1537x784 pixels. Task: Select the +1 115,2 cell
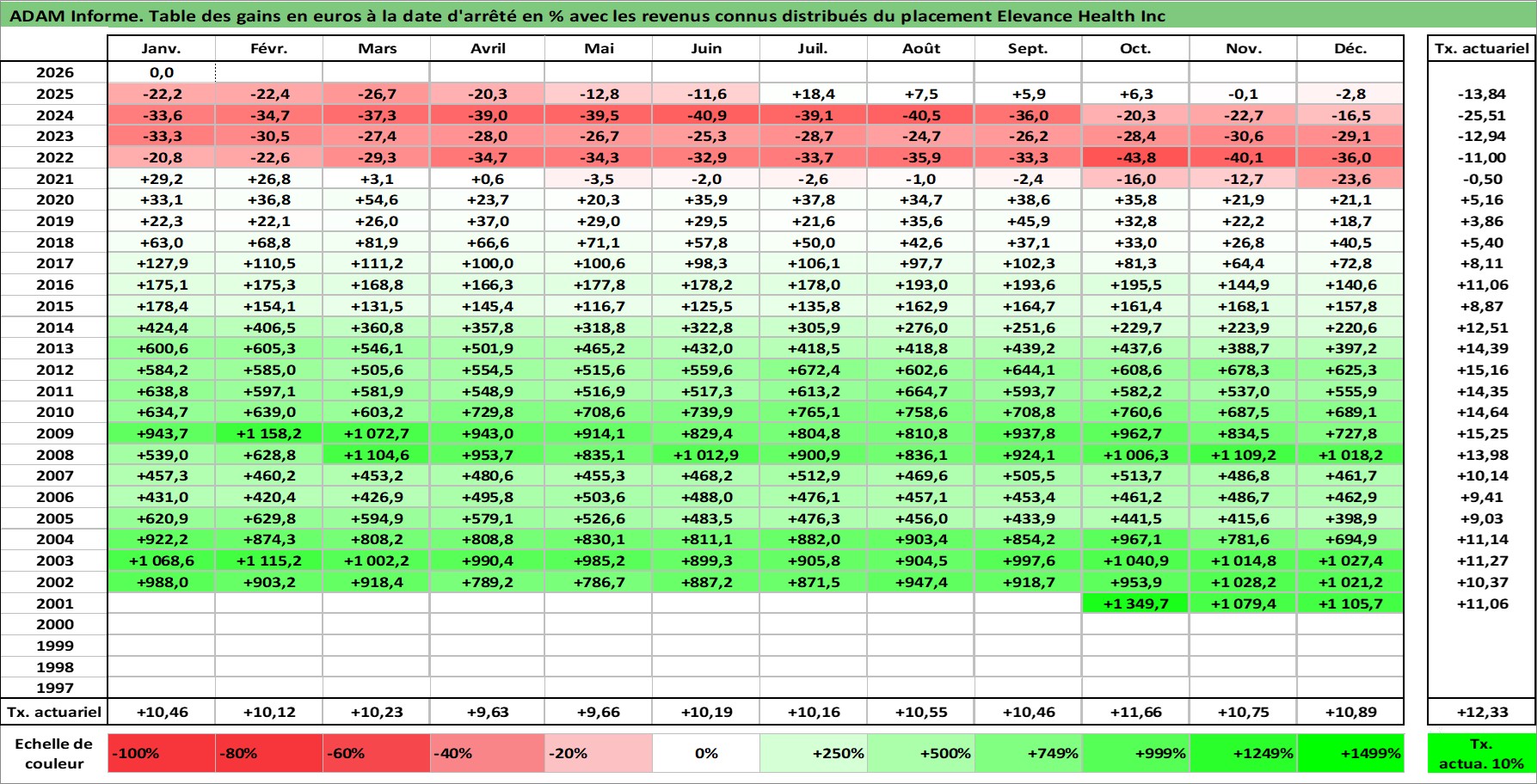point(269,560)
